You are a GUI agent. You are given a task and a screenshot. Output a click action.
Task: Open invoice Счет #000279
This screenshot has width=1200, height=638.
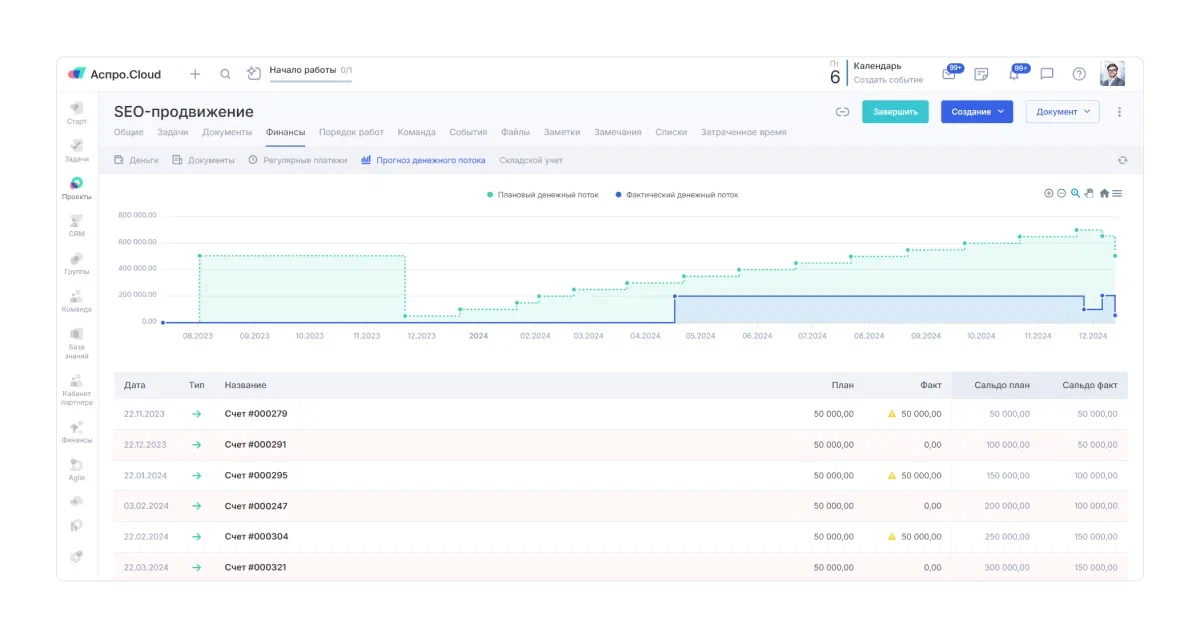coord(256,414)
